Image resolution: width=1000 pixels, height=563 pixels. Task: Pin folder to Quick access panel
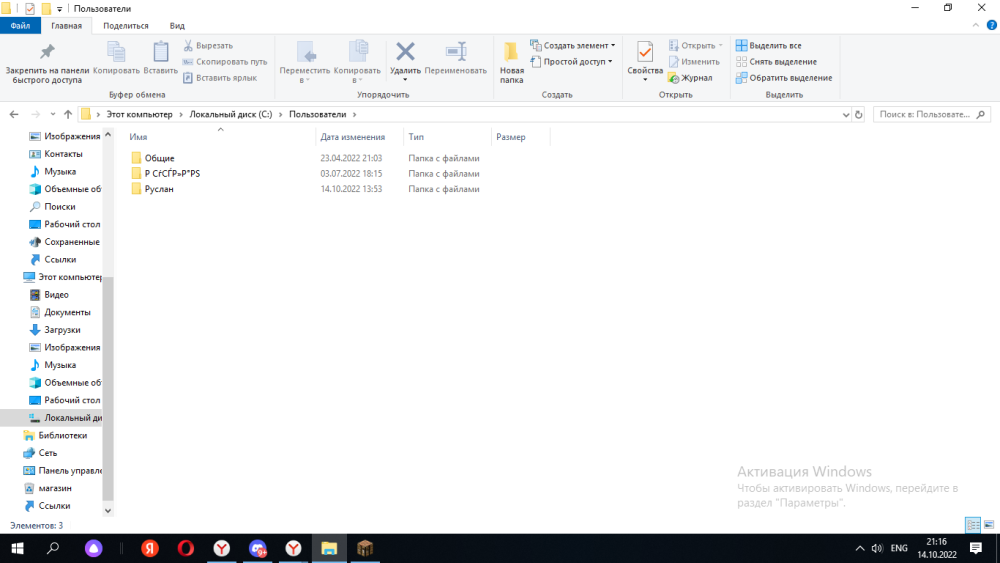coord(47,62)
